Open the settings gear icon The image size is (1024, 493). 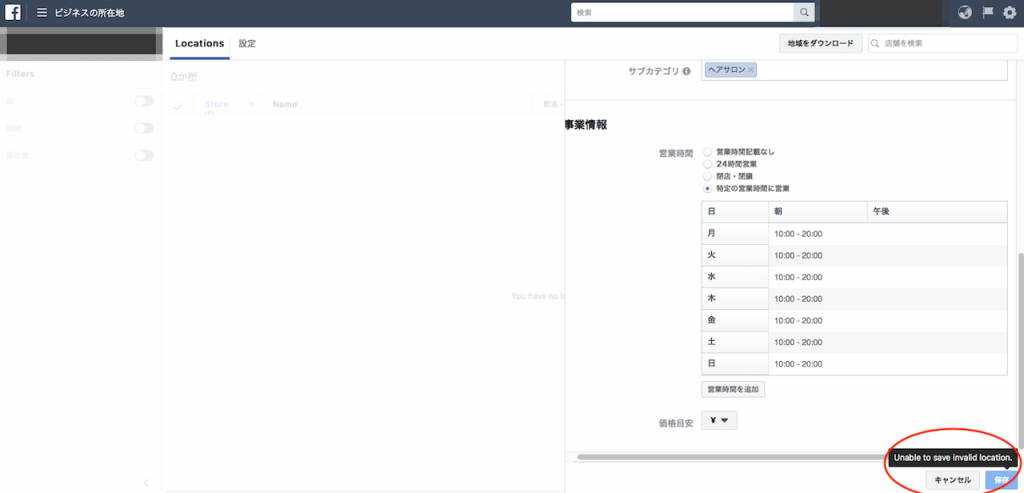[x=1010, y=12]
